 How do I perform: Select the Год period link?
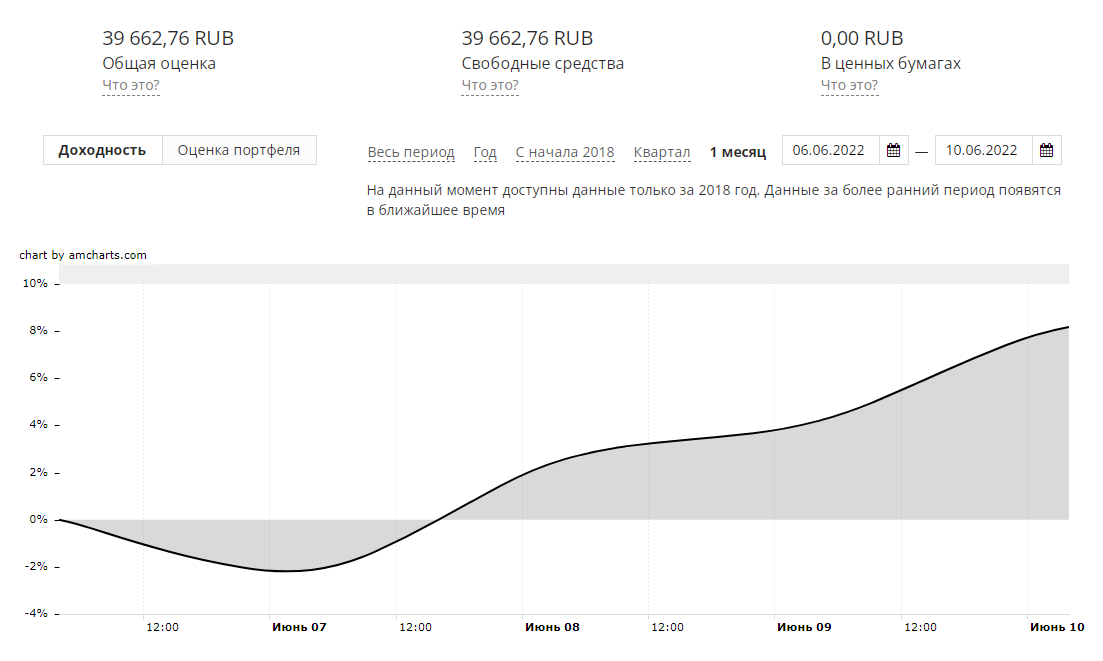(485, 152)
